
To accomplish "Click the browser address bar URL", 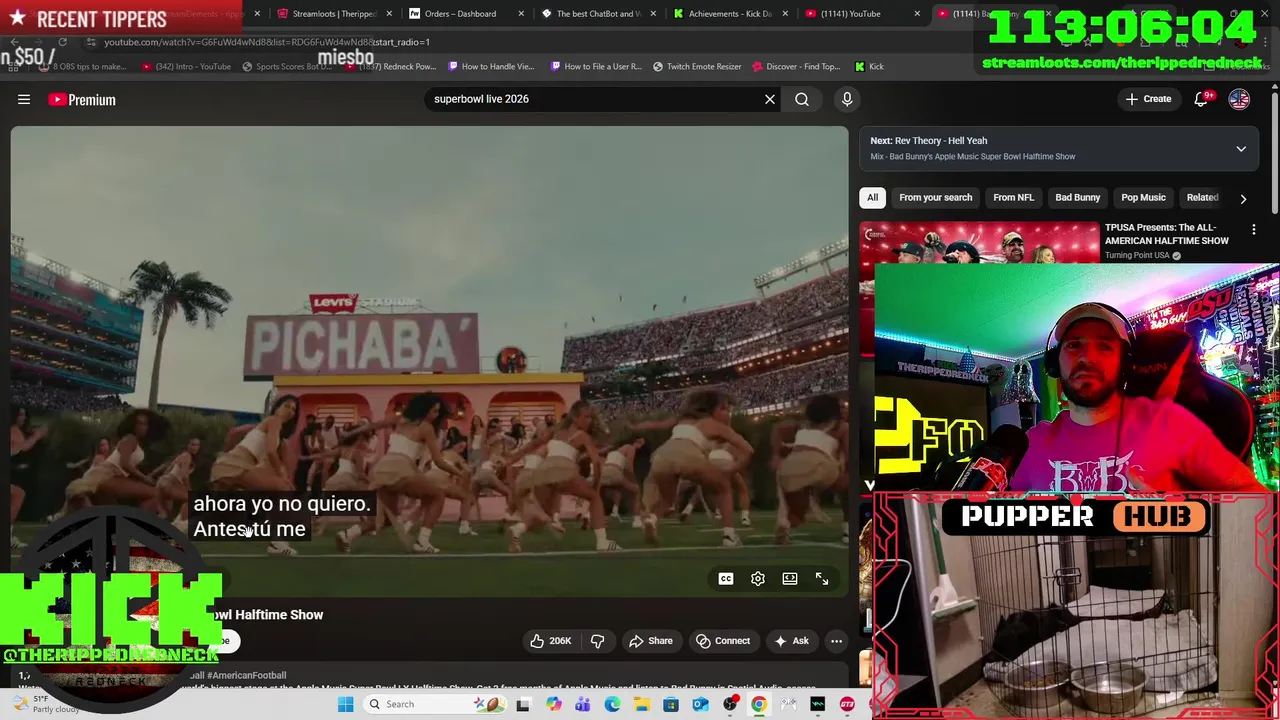I will pyautogui.click(x=267, y=42).
